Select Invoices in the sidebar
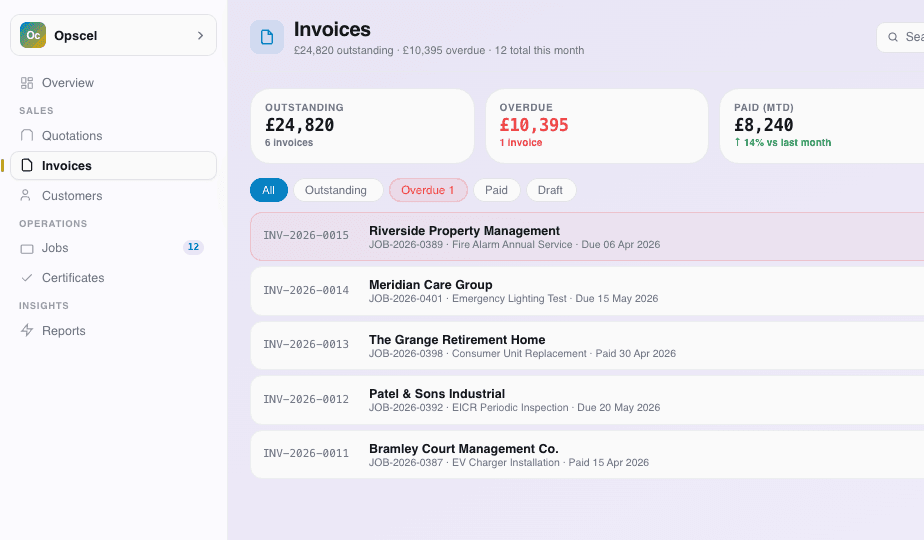 point(114,166)
